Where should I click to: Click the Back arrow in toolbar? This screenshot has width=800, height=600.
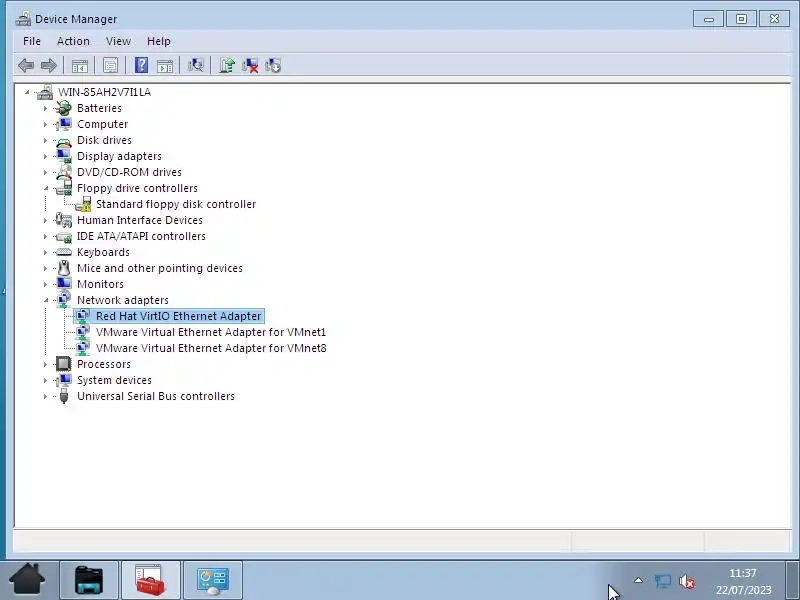point(26,65)
